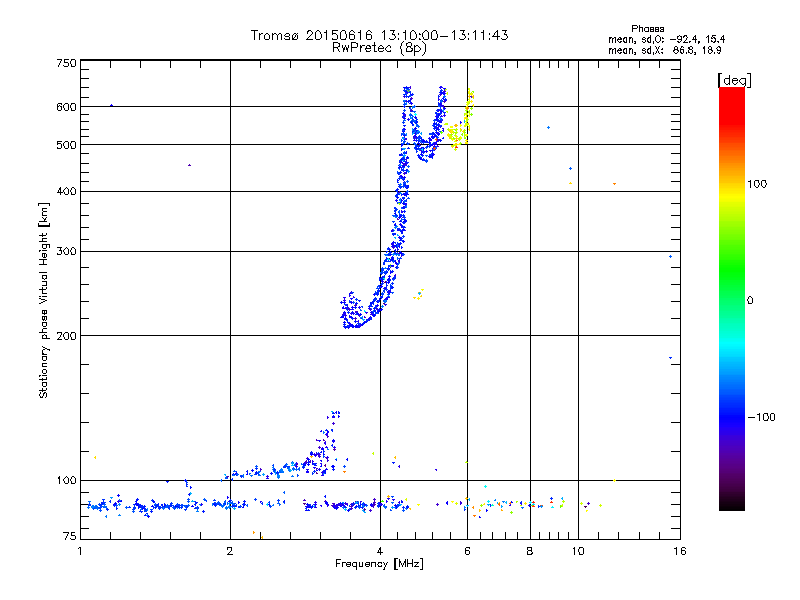
Task: Click the 'Phases' header label
Action: (647, 29)
